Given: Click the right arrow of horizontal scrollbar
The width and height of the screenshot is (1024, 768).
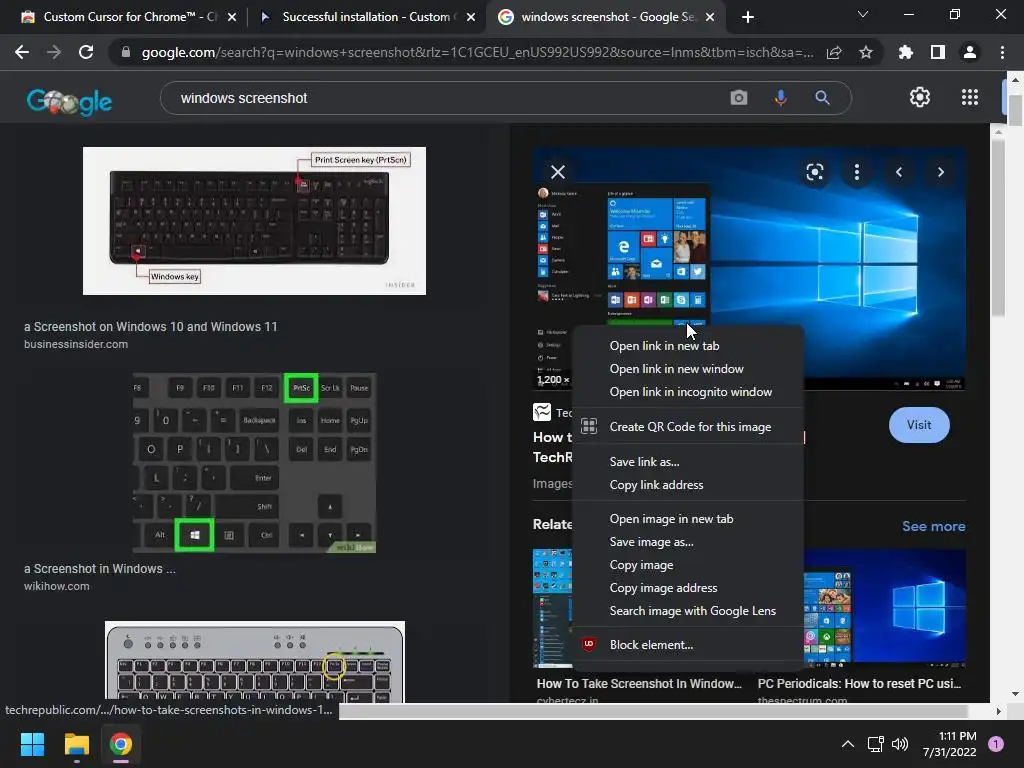Looking at the screenshot, I should click(998, 711).
